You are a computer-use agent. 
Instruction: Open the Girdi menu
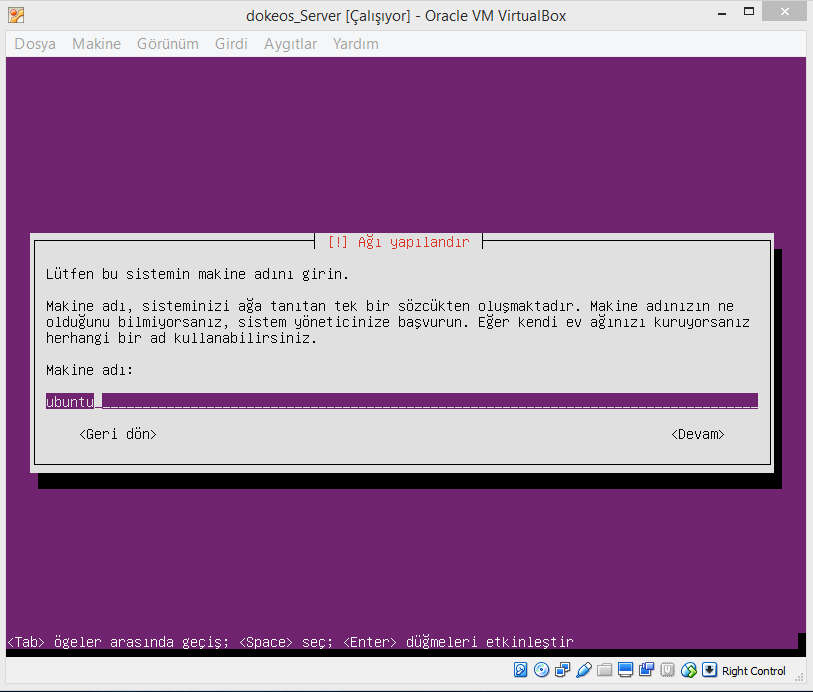pyautogui.click(x=231, y=44)
